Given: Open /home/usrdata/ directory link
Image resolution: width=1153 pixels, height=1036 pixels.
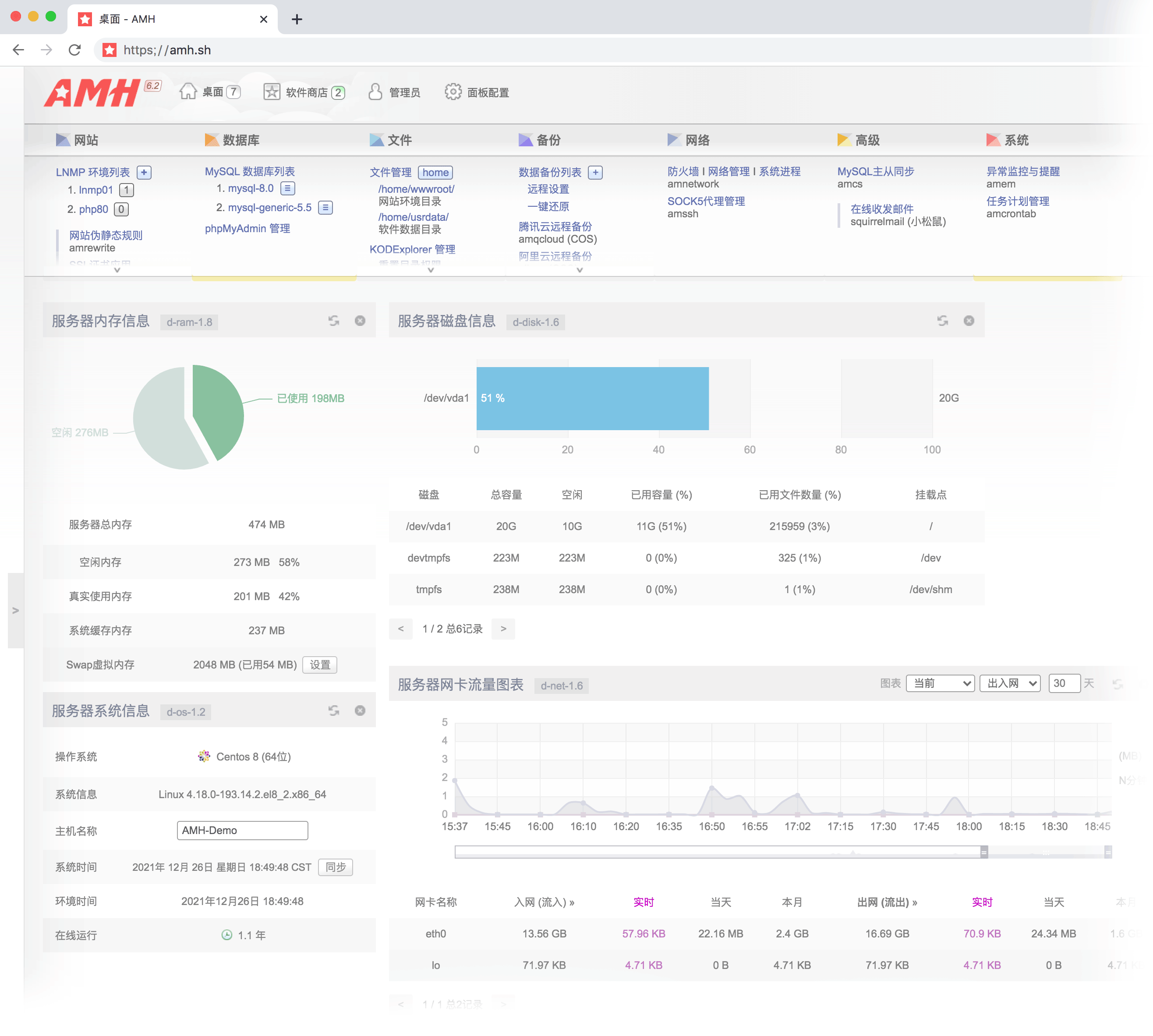Looking at the screenshot, I should (x=414, y=217).
